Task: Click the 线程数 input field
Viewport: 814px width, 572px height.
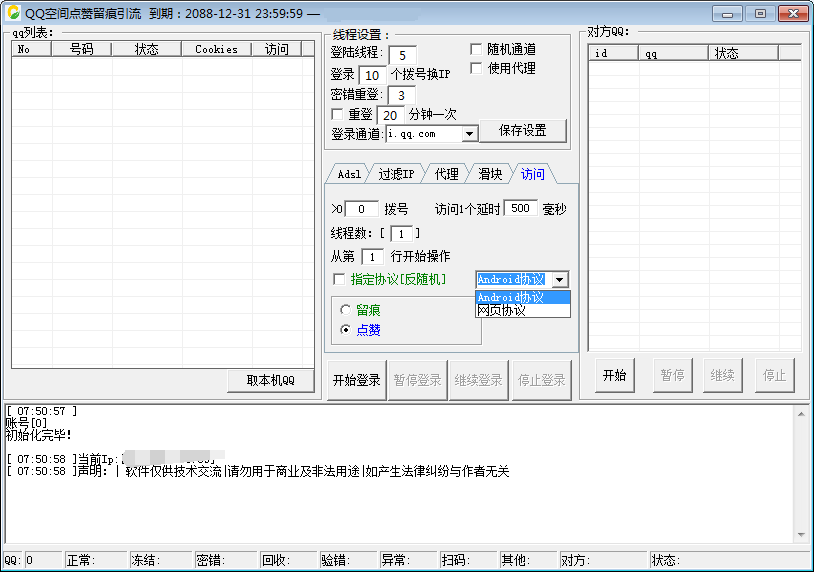Action: [x=401, y=234]
